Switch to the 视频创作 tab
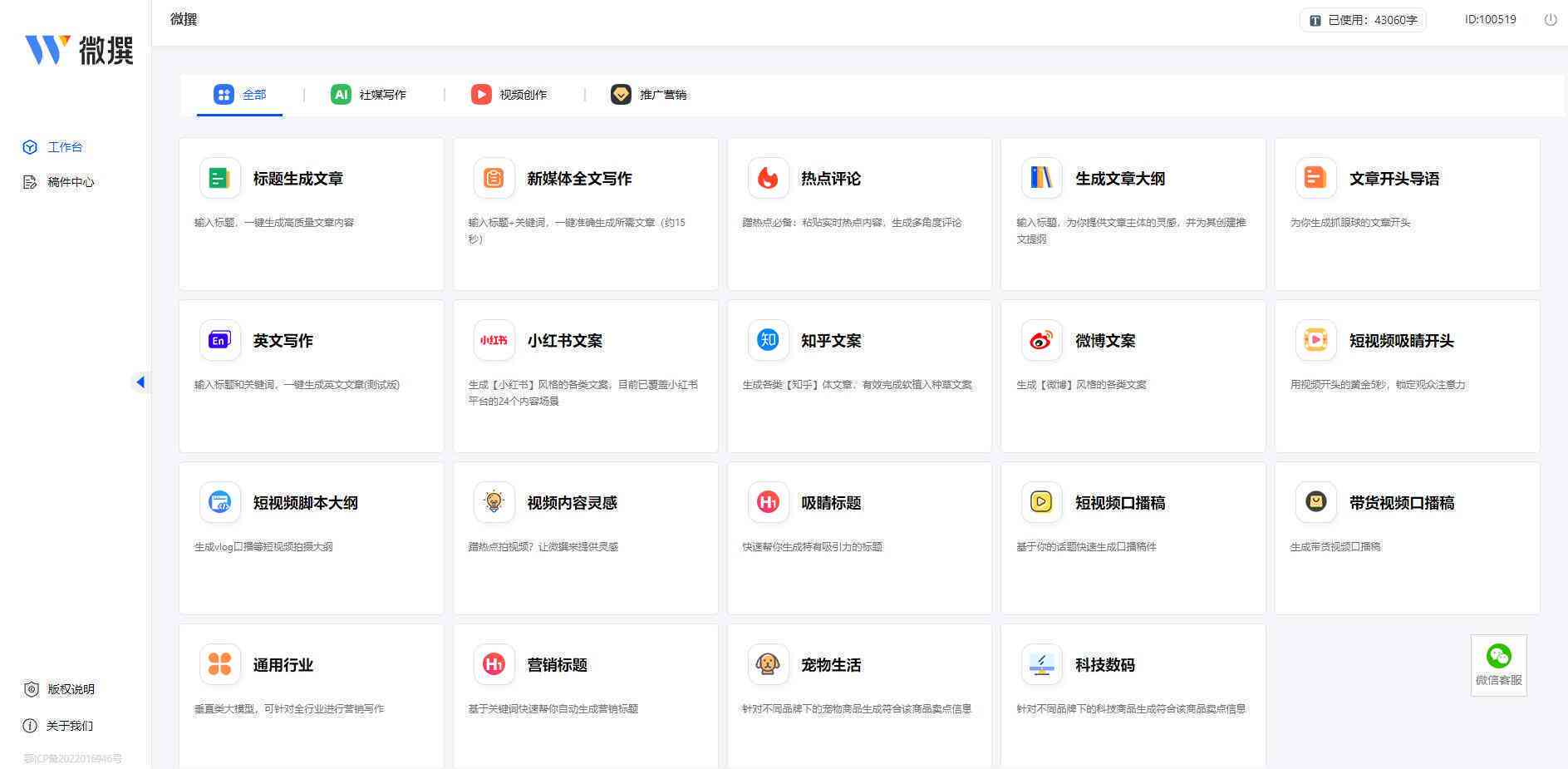Viewport: 1568px width, 769px height. click(509, 94)
